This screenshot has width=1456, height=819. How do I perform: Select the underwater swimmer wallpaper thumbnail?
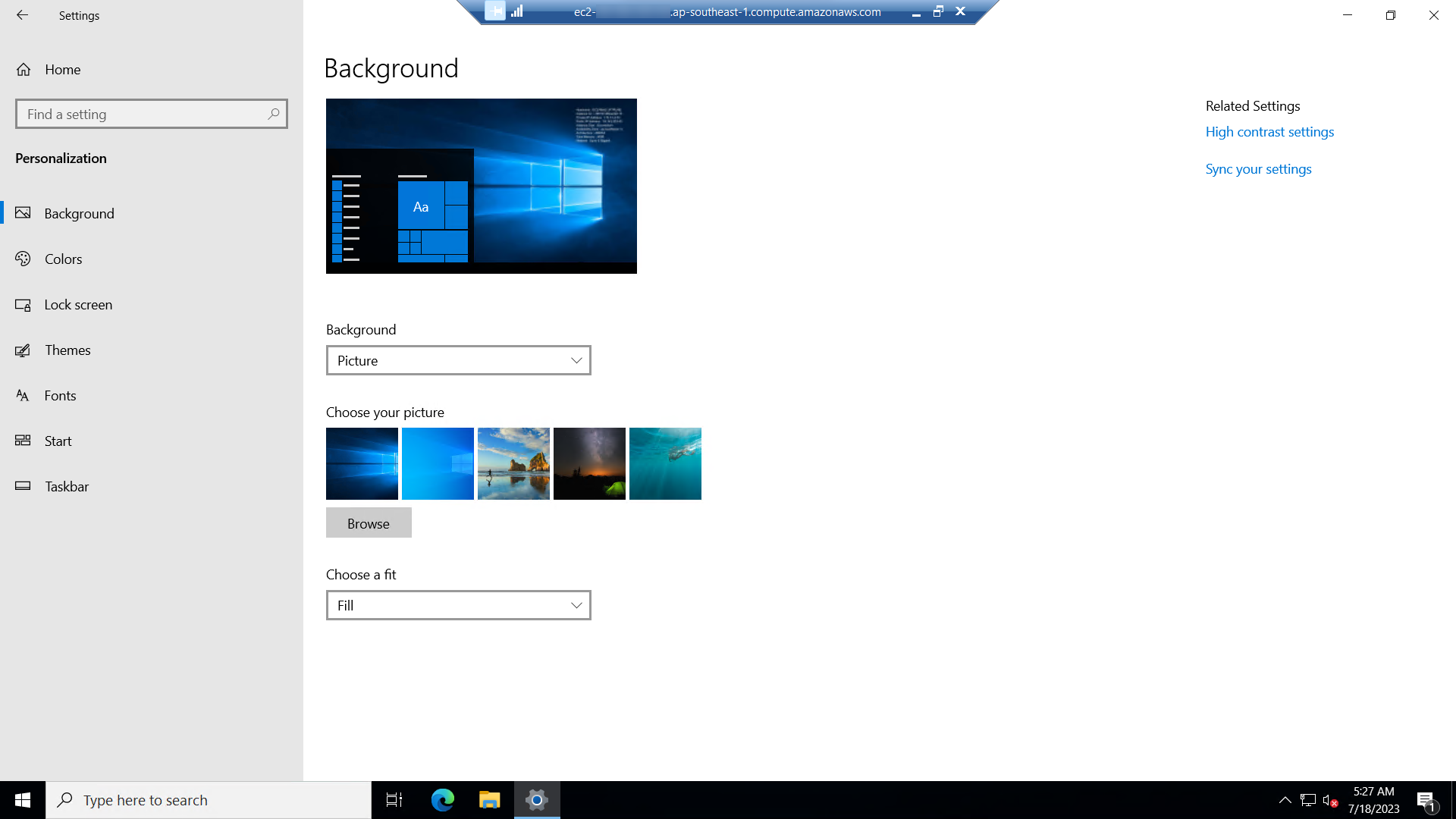click(665, 463)
